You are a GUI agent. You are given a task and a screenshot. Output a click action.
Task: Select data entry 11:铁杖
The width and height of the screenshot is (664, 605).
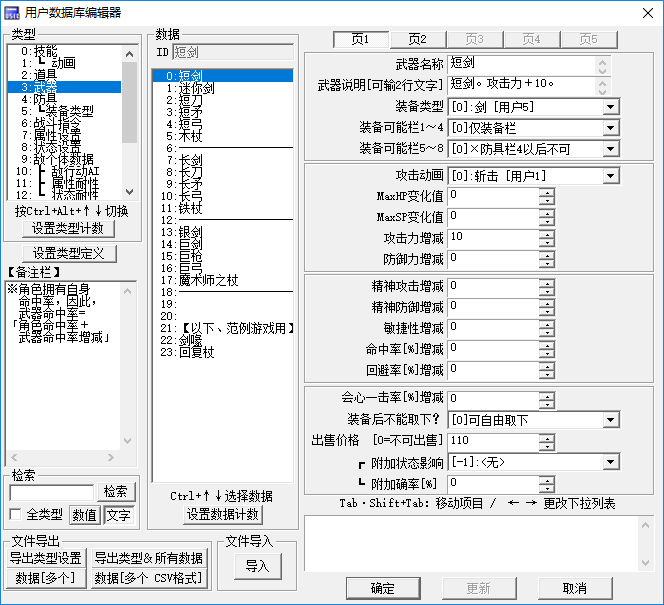[223, 208]
